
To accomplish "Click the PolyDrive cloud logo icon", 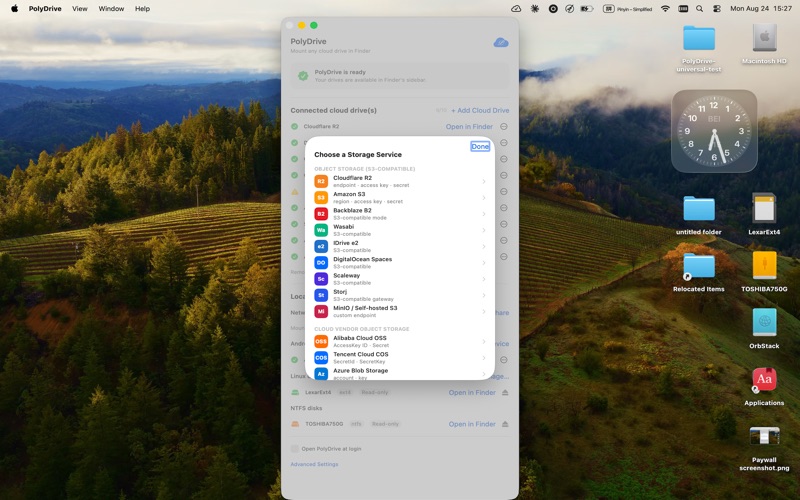I will [x=501, y=42].
